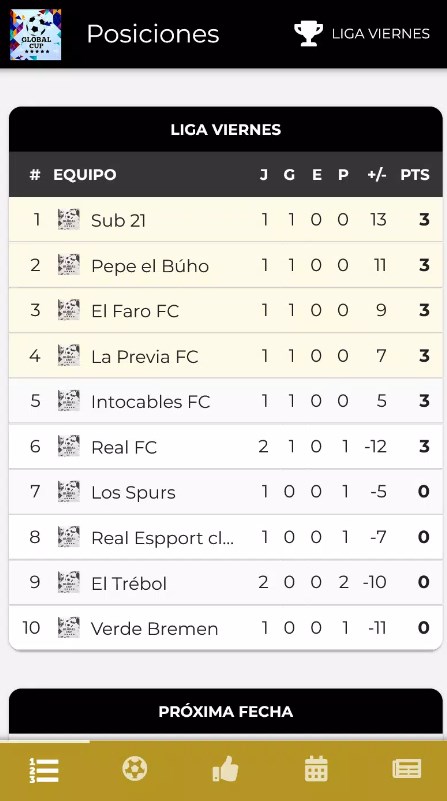Open El Trébol team row
Viewport: 447px width, 801px height.
click(x=226, y=582)
